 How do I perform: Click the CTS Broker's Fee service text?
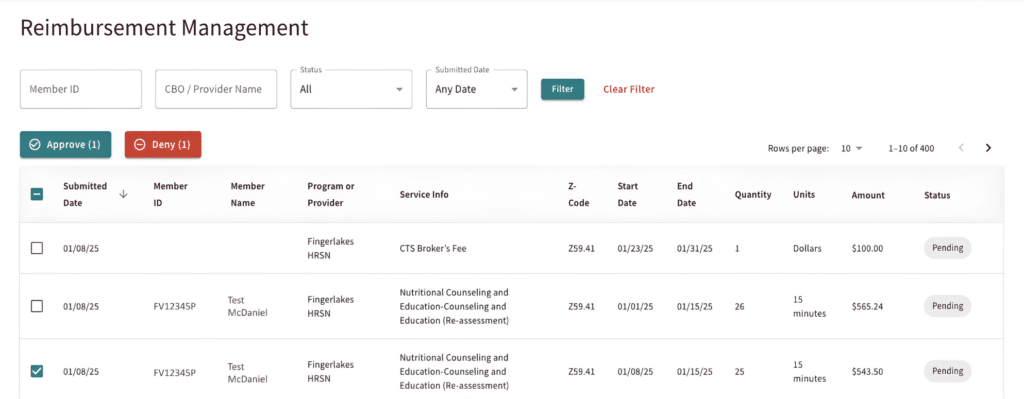pyautogui.click(x=433, y=249)
